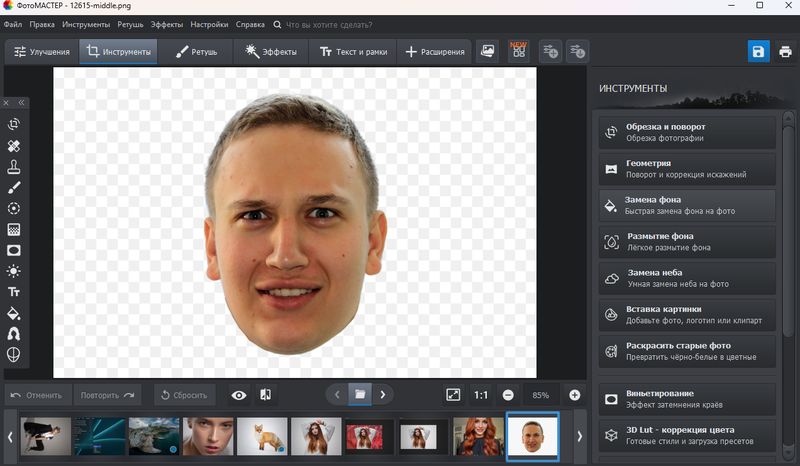Select the adjustment brush tool
The height and width of the screenshot is (466, 800).
[14, 188]
